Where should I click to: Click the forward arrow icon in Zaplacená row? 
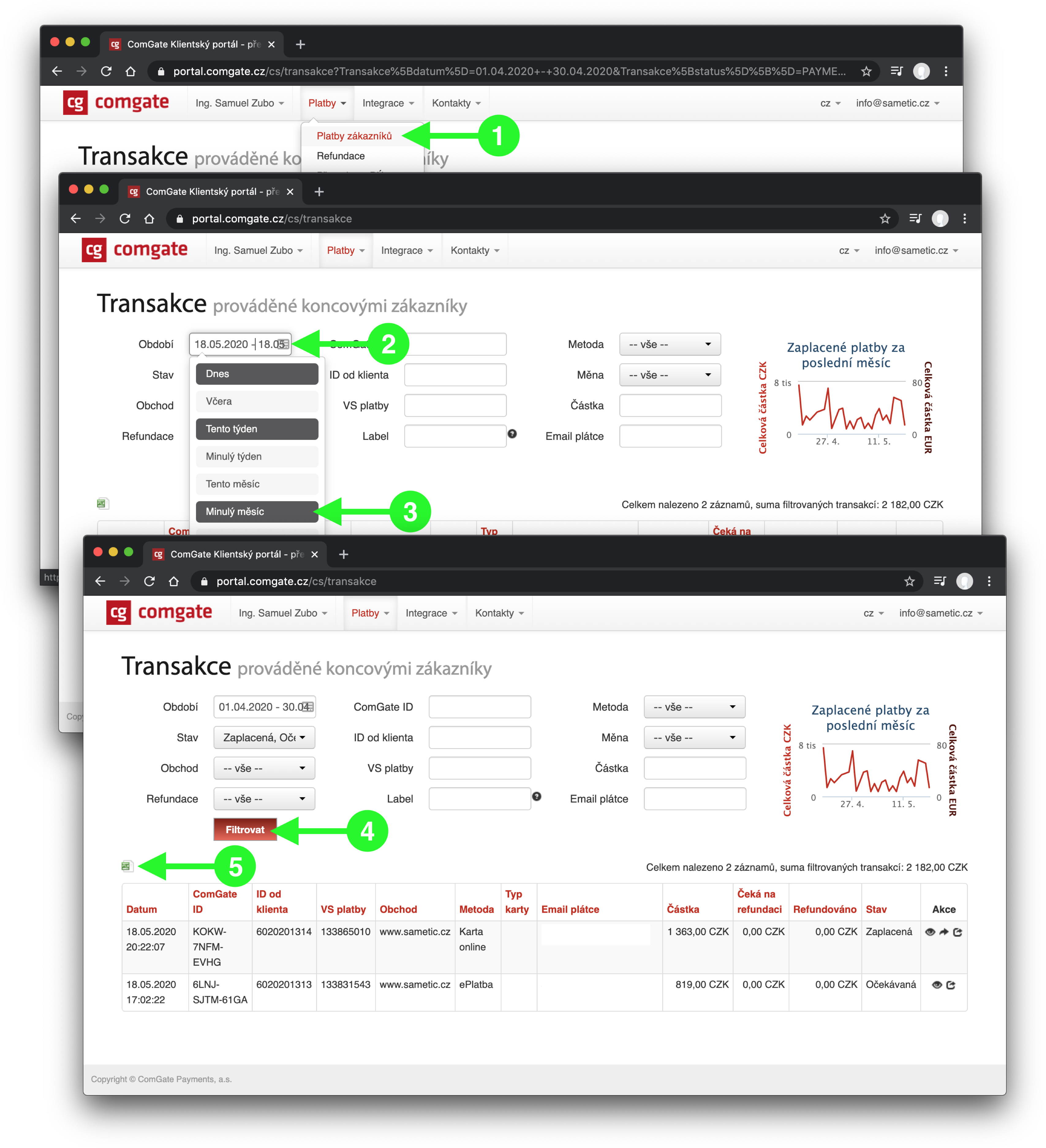(943, 932)
